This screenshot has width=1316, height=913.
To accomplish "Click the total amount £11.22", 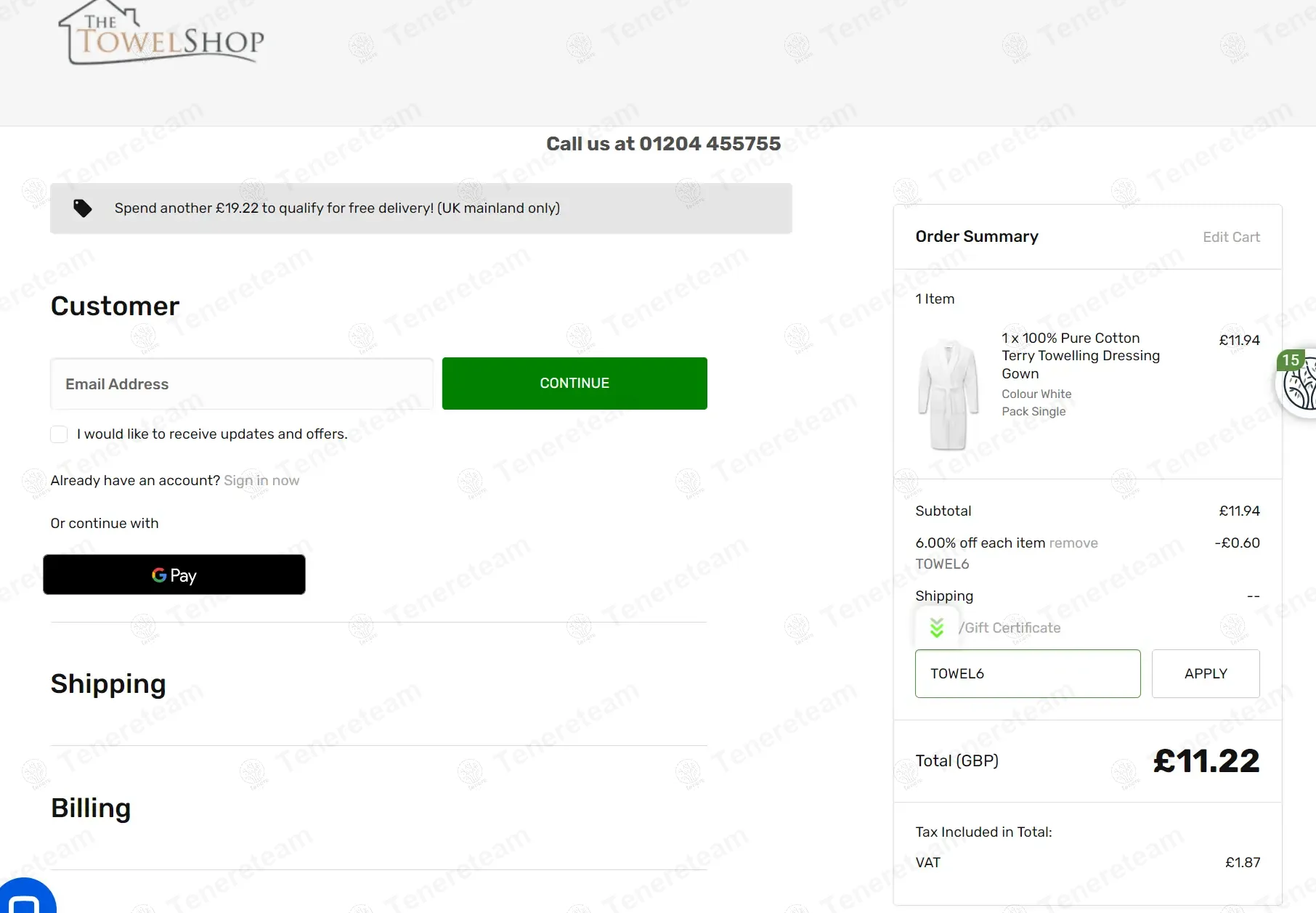I will click(1206, 761).
